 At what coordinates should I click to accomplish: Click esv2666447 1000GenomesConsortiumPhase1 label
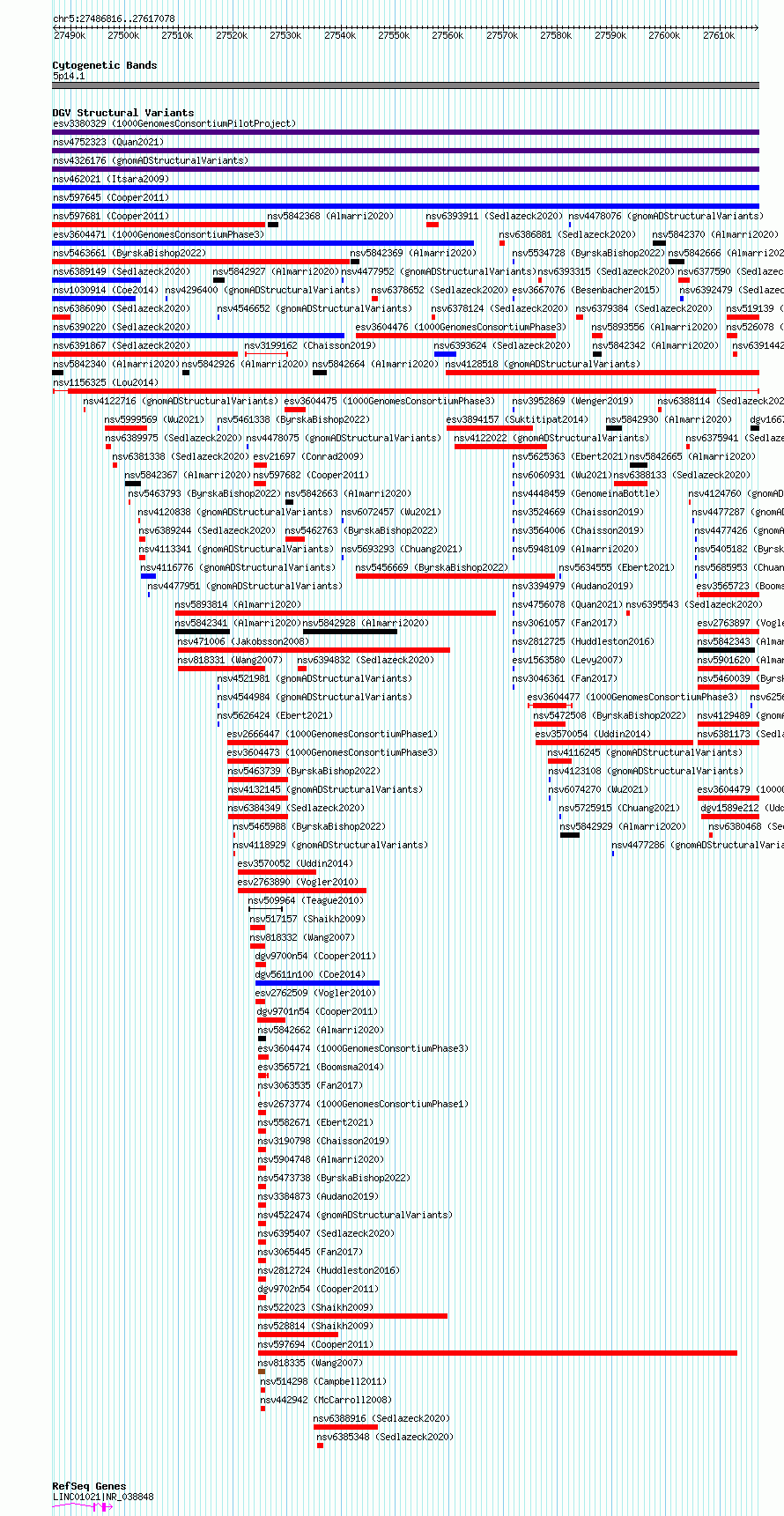point(333,734)
